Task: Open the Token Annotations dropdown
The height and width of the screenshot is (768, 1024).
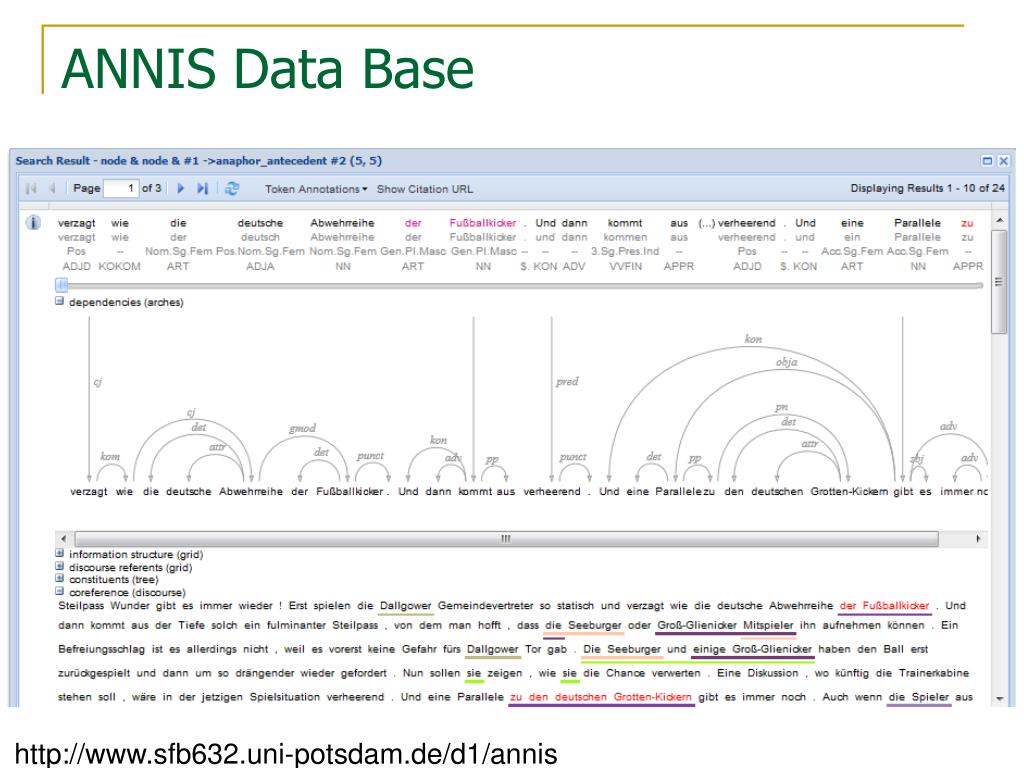Action: [x=316, y=189]
